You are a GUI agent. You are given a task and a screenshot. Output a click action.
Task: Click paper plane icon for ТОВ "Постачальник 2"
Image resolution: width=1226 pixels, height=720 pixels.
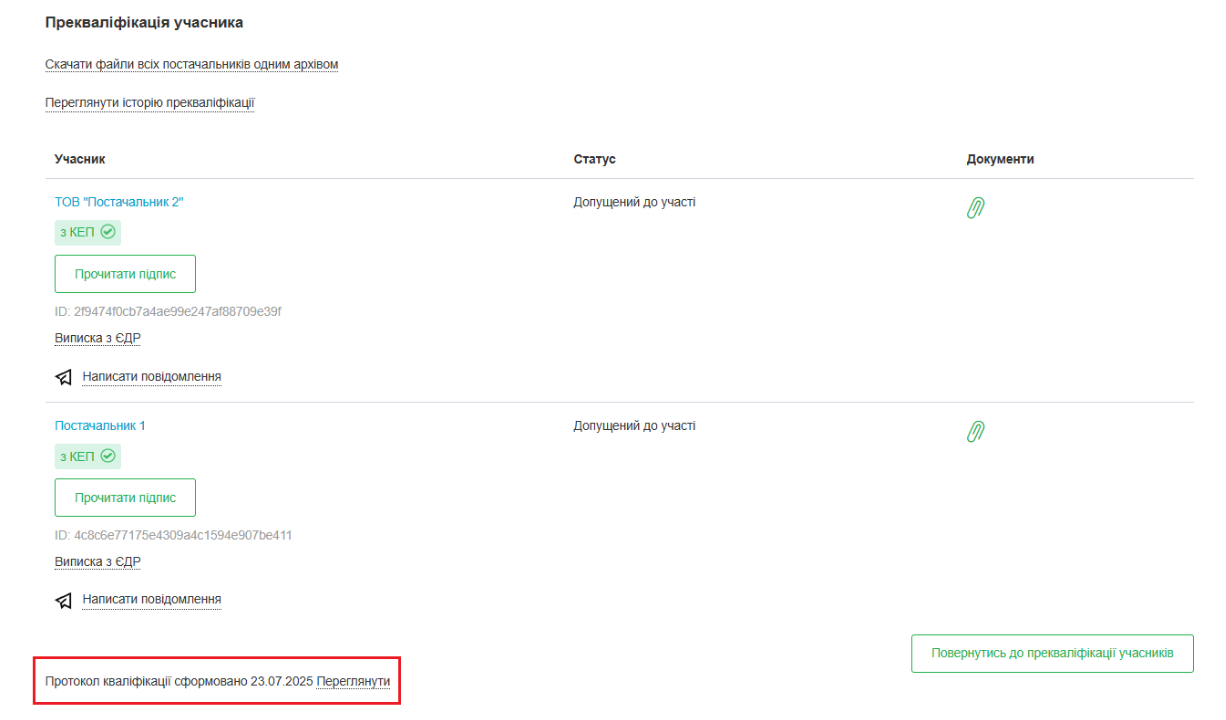click(64, 377)
